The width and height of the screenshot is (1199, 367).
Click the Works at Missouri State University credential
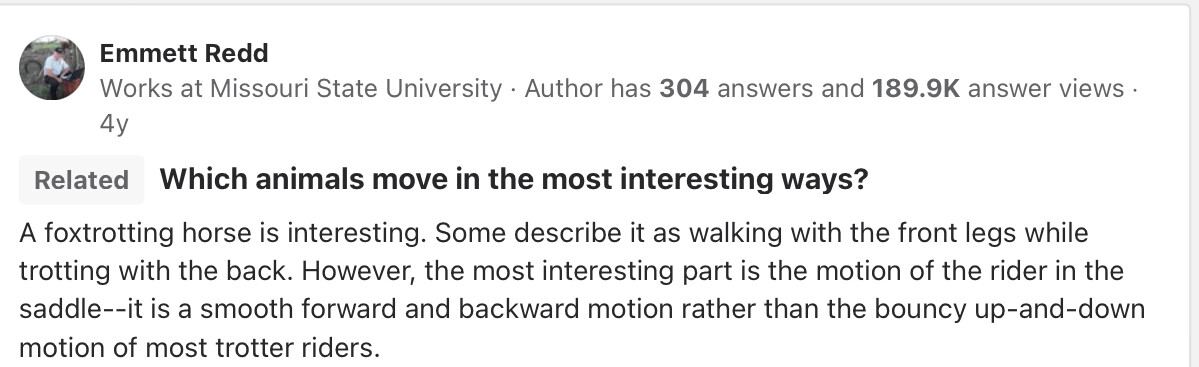click(x=301, y=89)
